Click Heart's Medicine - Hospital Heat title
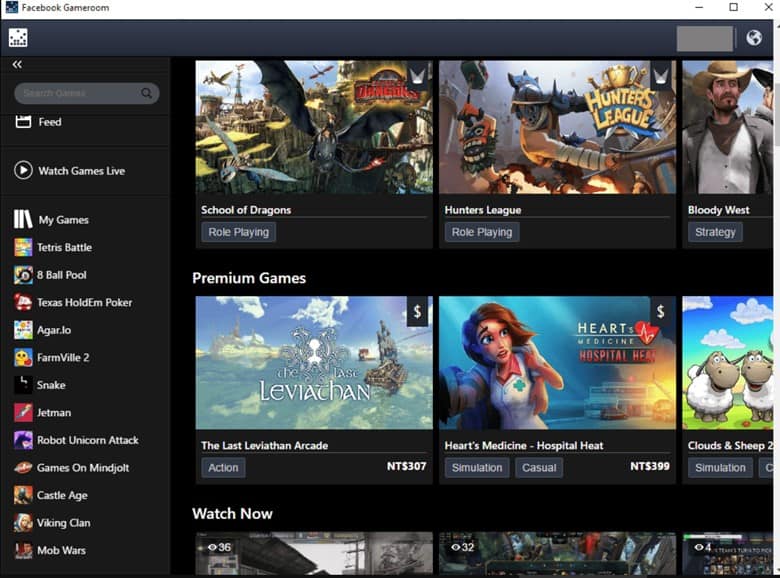Viewport: 780px width, 578px height. (x=524, y=446)
